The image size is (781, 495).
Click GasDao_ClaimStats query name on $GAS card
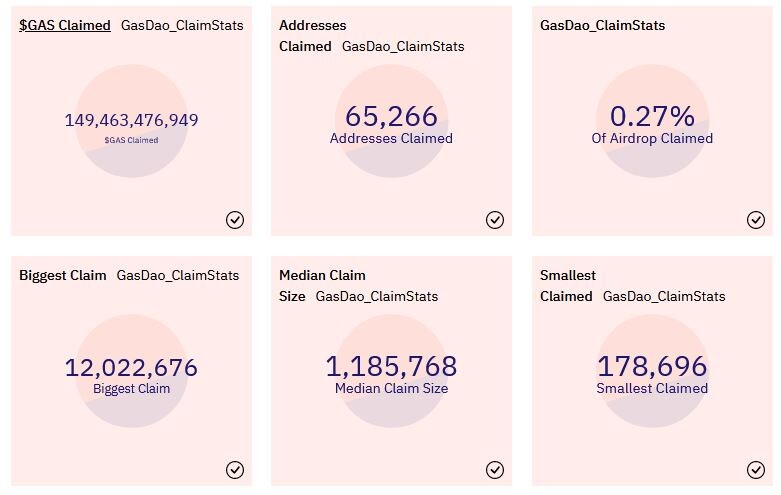coord(182,25)
